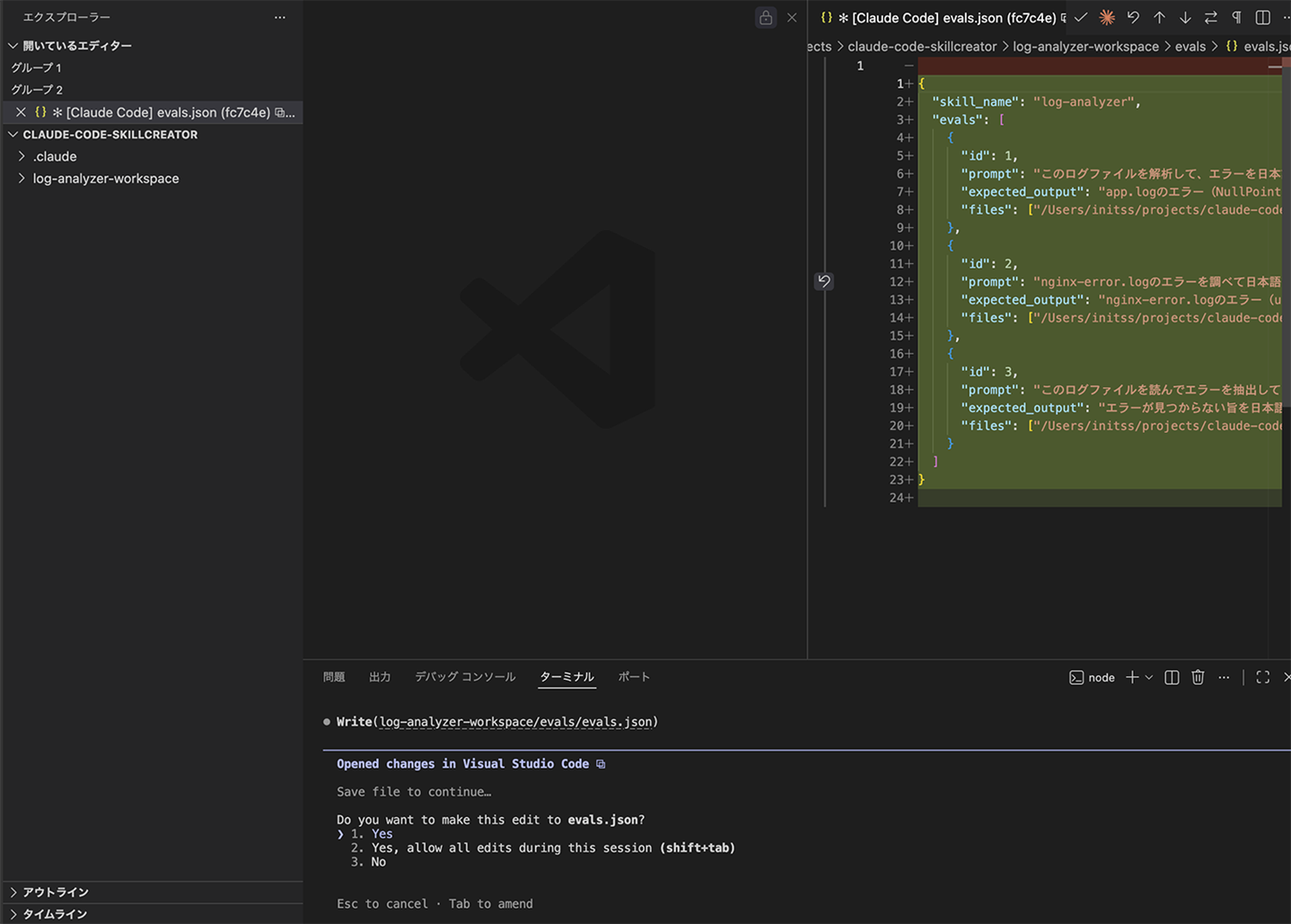This screenshot has height=924, width=1291.
Task: Click the swap sides arrows icon
Action: (1211, 17)
